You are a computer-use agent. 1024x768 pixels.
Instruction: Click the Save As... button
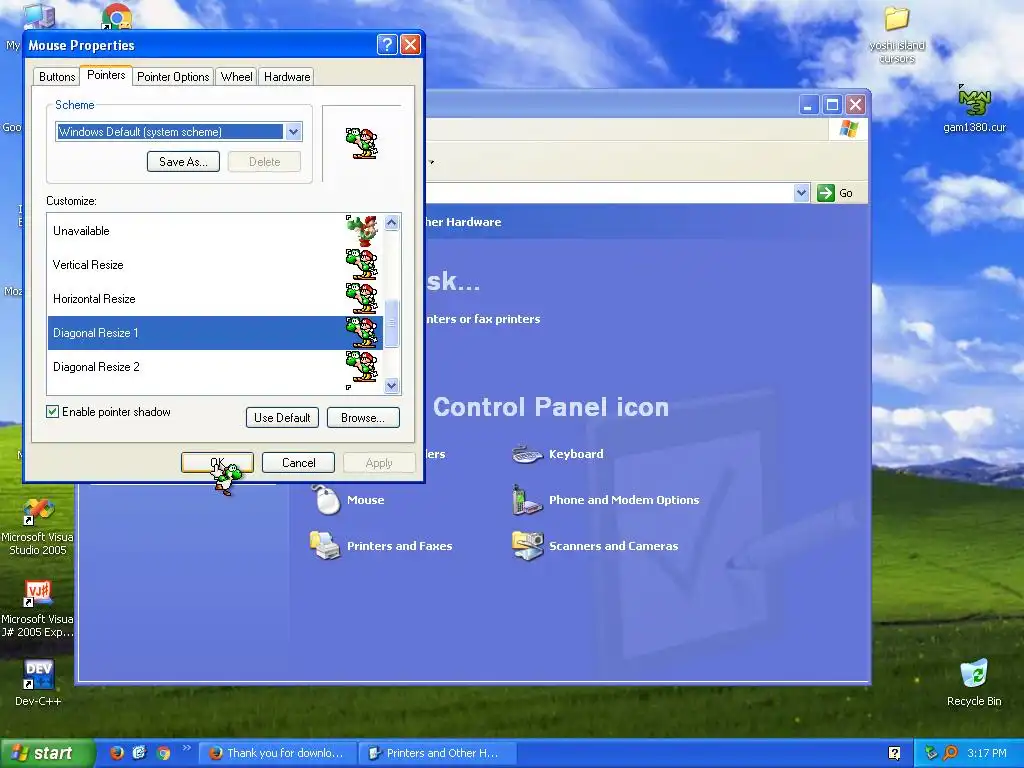tap(184, 162)
